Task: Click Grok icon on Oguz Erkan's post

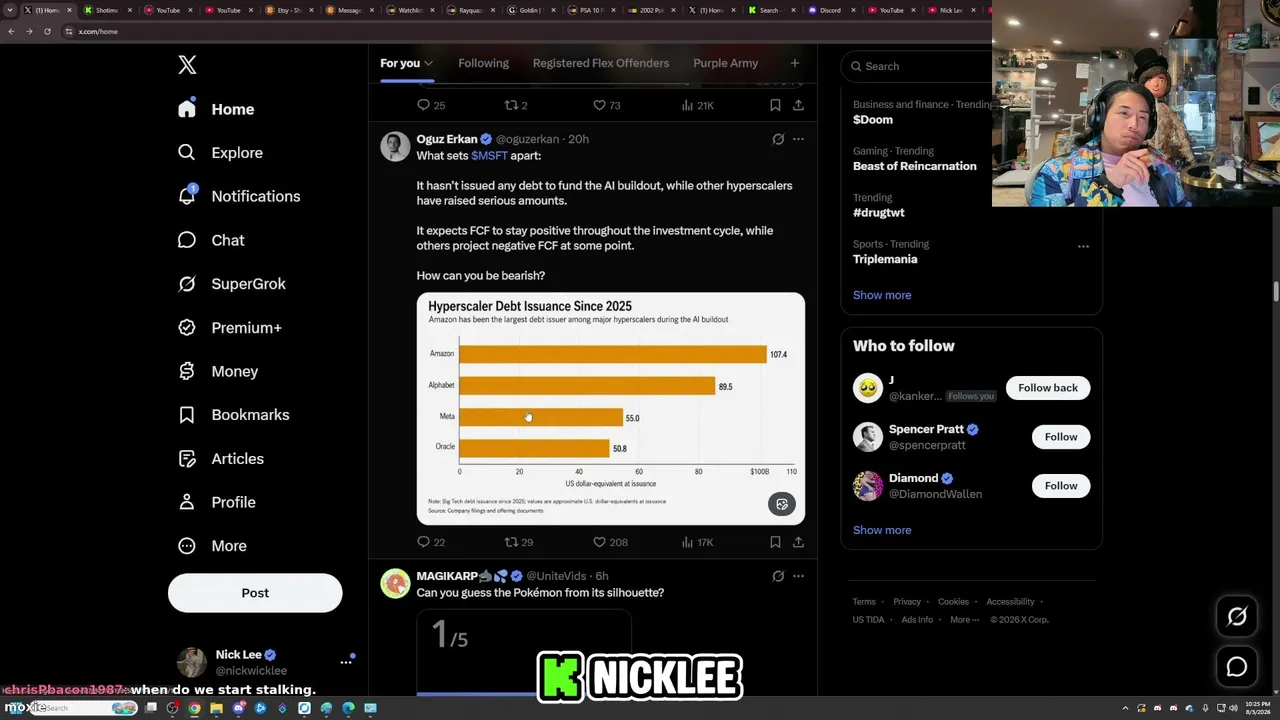Action: (778, 139)
